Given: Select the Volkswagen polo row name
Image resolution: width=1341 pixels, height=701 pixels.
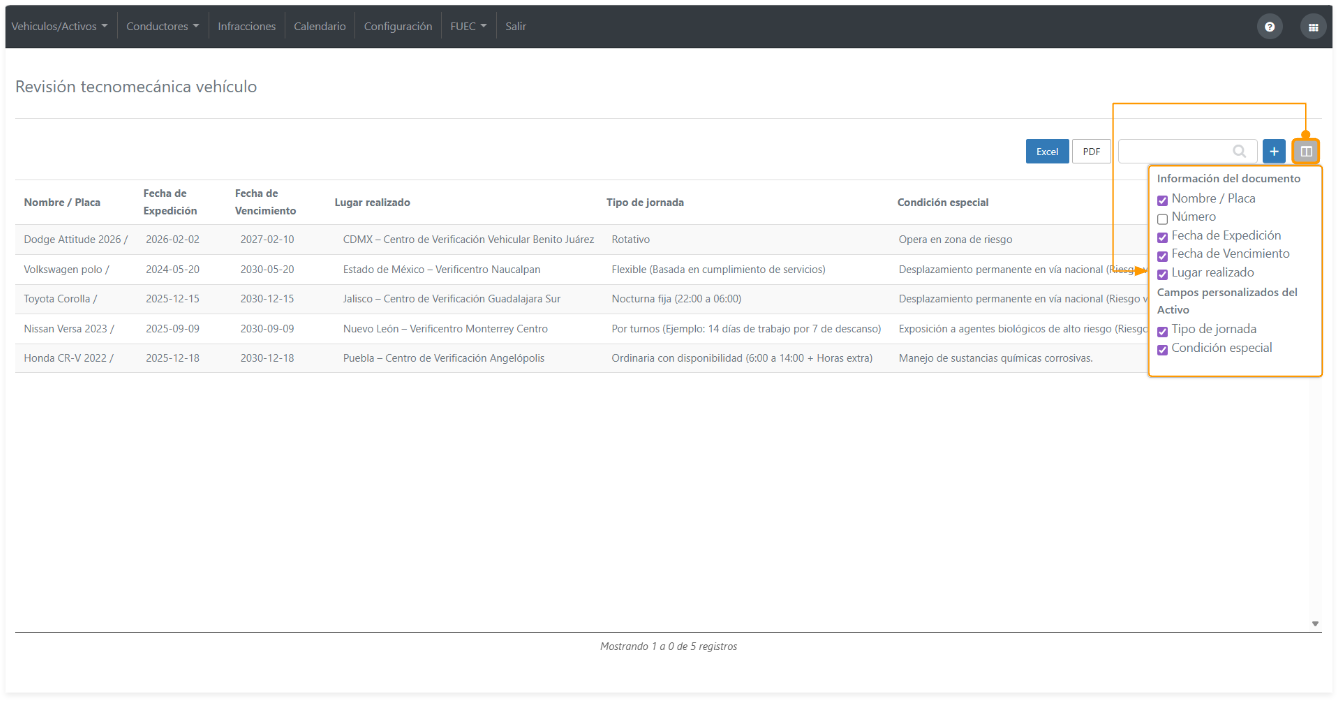Looking at the screenshot, I should coord(67,269).
